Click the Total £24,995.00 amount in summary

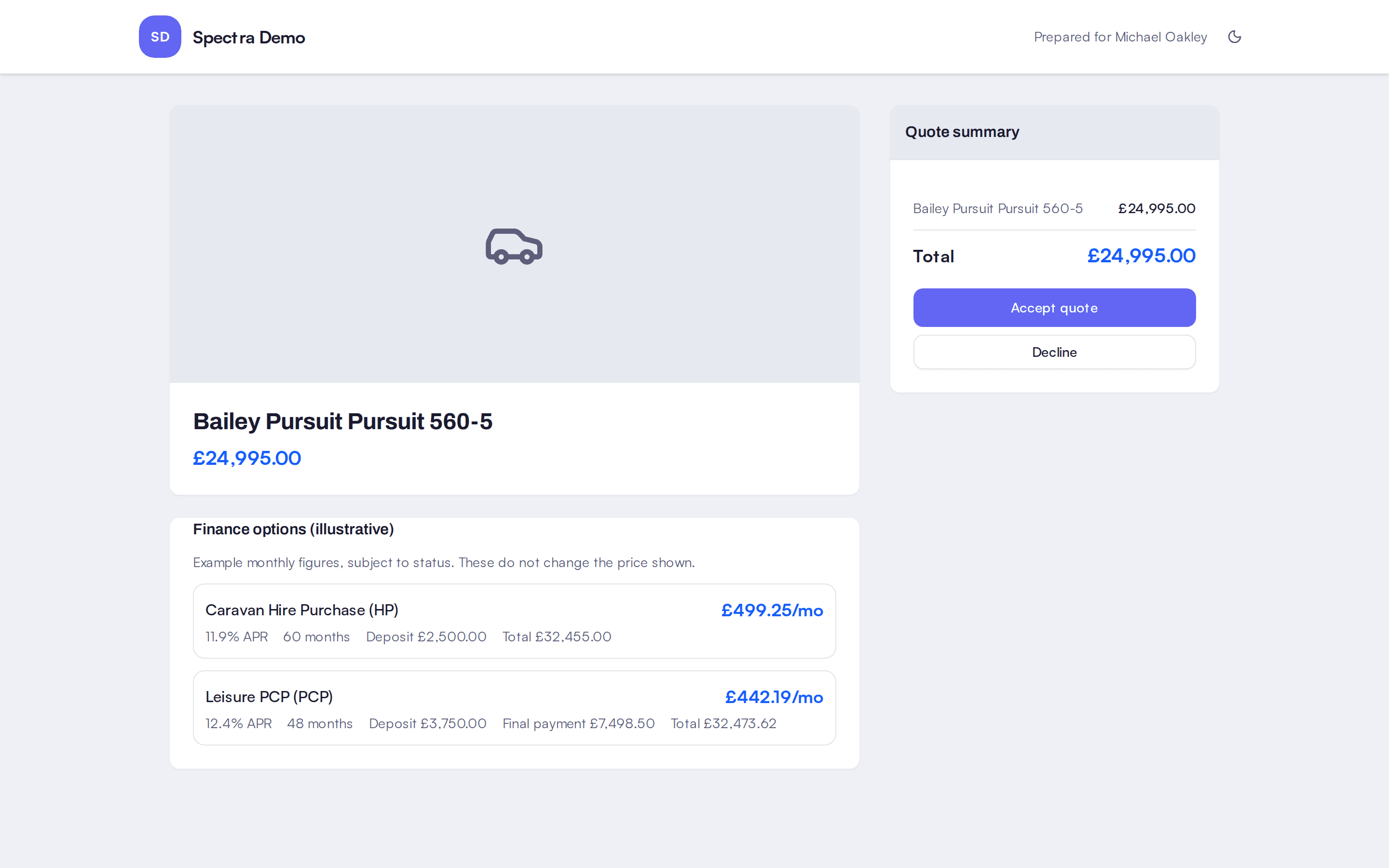coord(1141,256)
